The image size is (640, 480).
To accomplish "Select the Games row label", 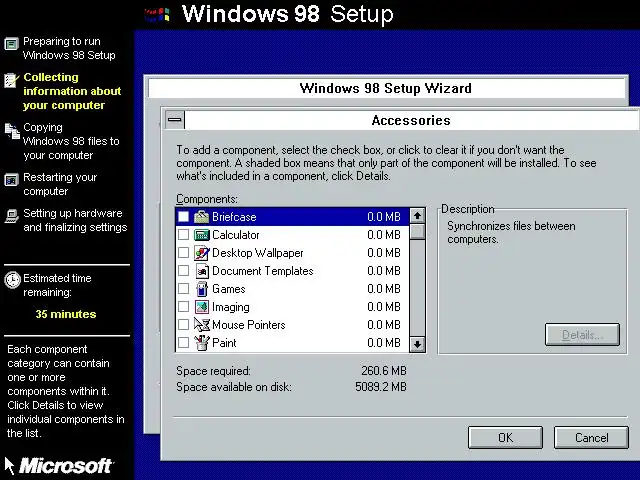I will [x=229, y=289].
